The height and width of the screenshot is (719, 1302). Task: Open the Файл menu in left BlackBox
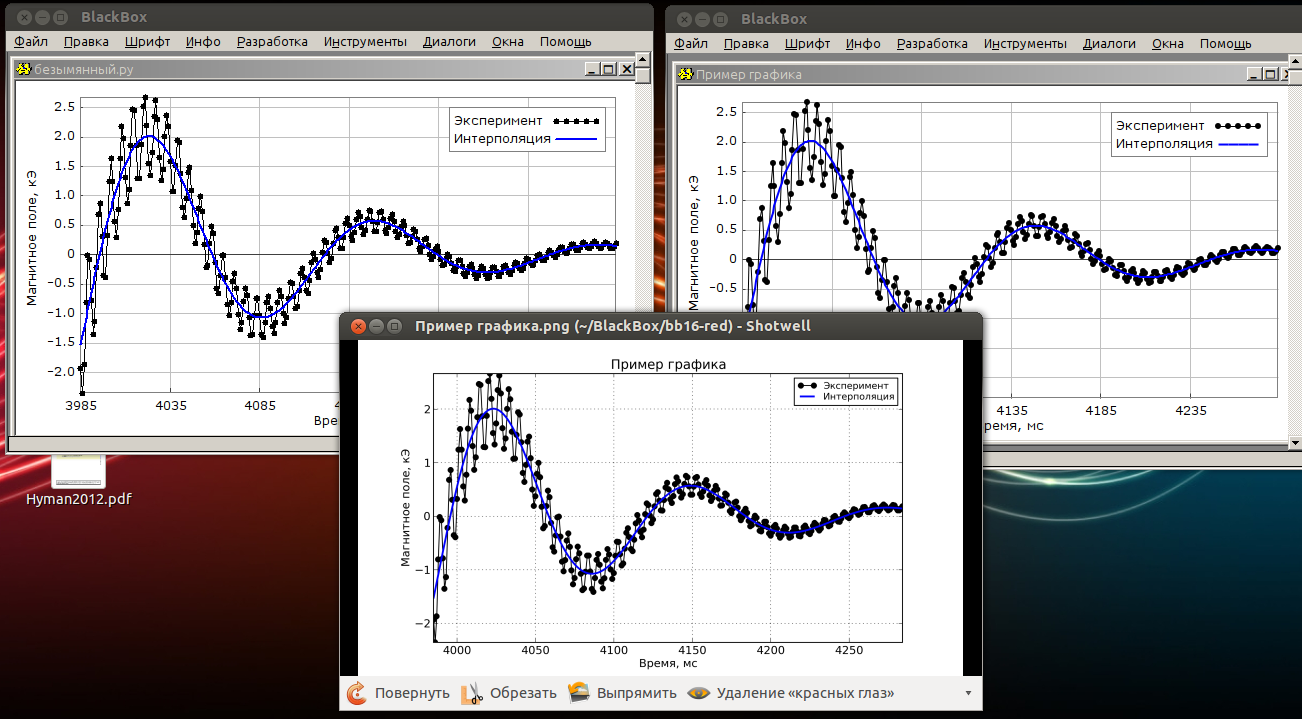31,42
